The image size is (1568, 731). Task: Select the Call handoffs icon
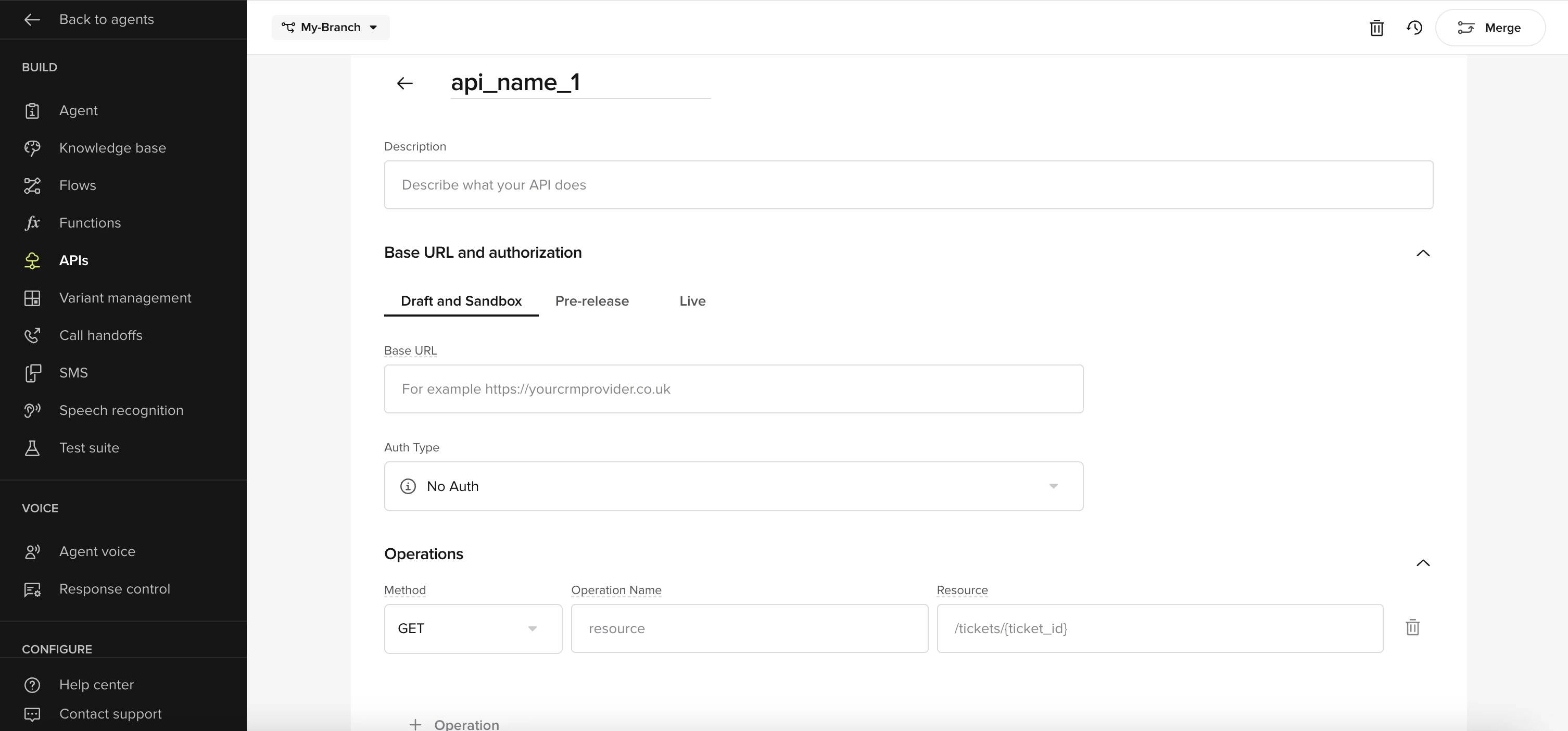[x=32, y=335]
